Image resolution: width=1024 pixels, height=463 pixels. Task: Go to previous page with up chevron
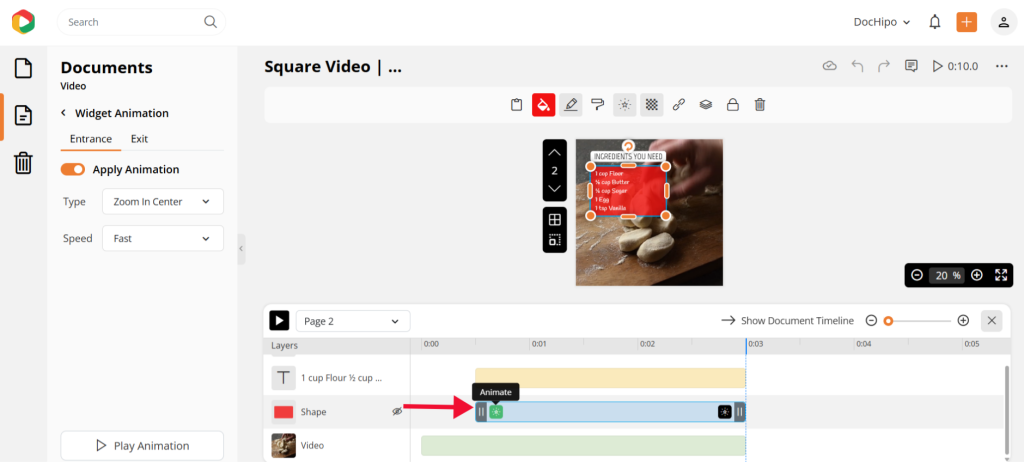[554, 153]
